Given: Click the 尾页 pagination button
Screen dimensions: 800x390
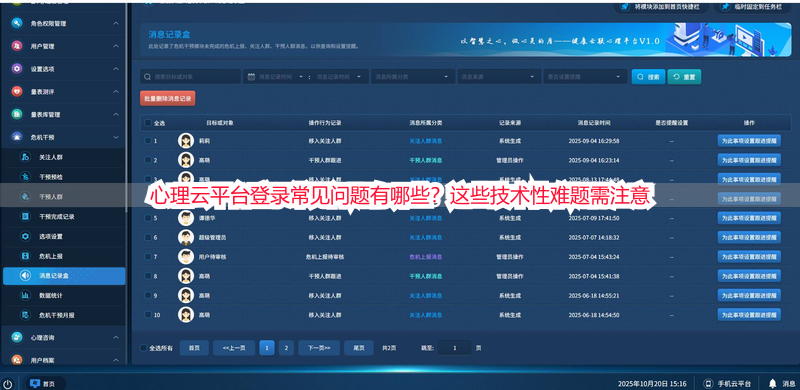Looking at the screenshot, I should tap(359, 348).
